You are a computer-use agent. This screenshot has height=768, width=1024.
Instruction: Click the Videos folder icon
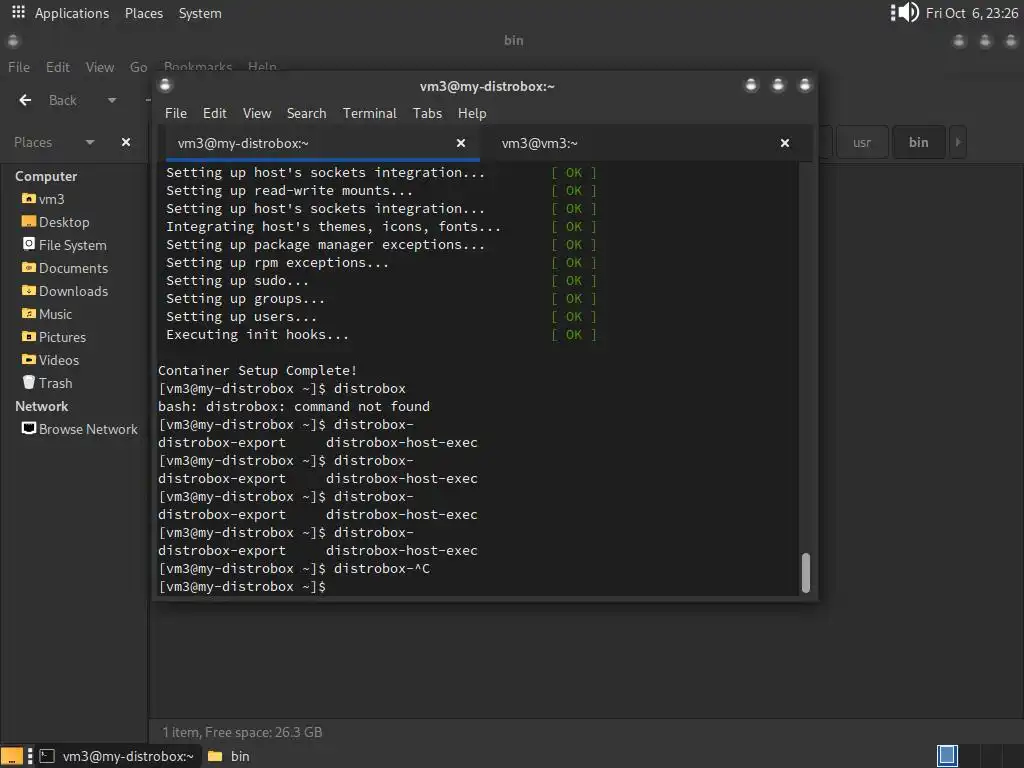pyautogui.click(x=29, y=359)
